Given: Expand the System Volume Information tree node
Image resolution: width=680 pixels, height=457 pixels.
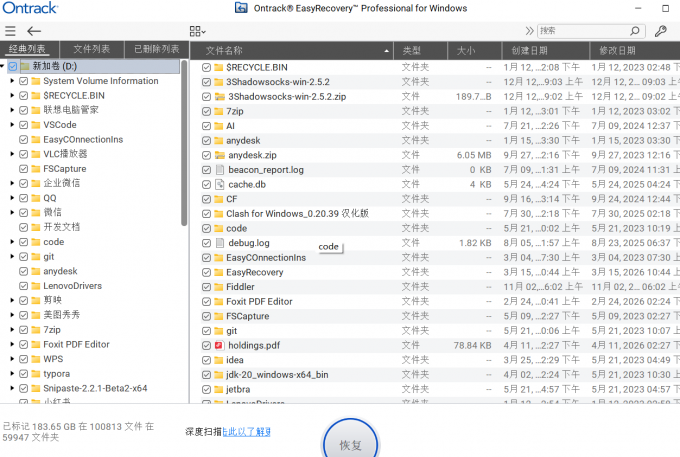Looking at the screenshot, I should point(12,81).
